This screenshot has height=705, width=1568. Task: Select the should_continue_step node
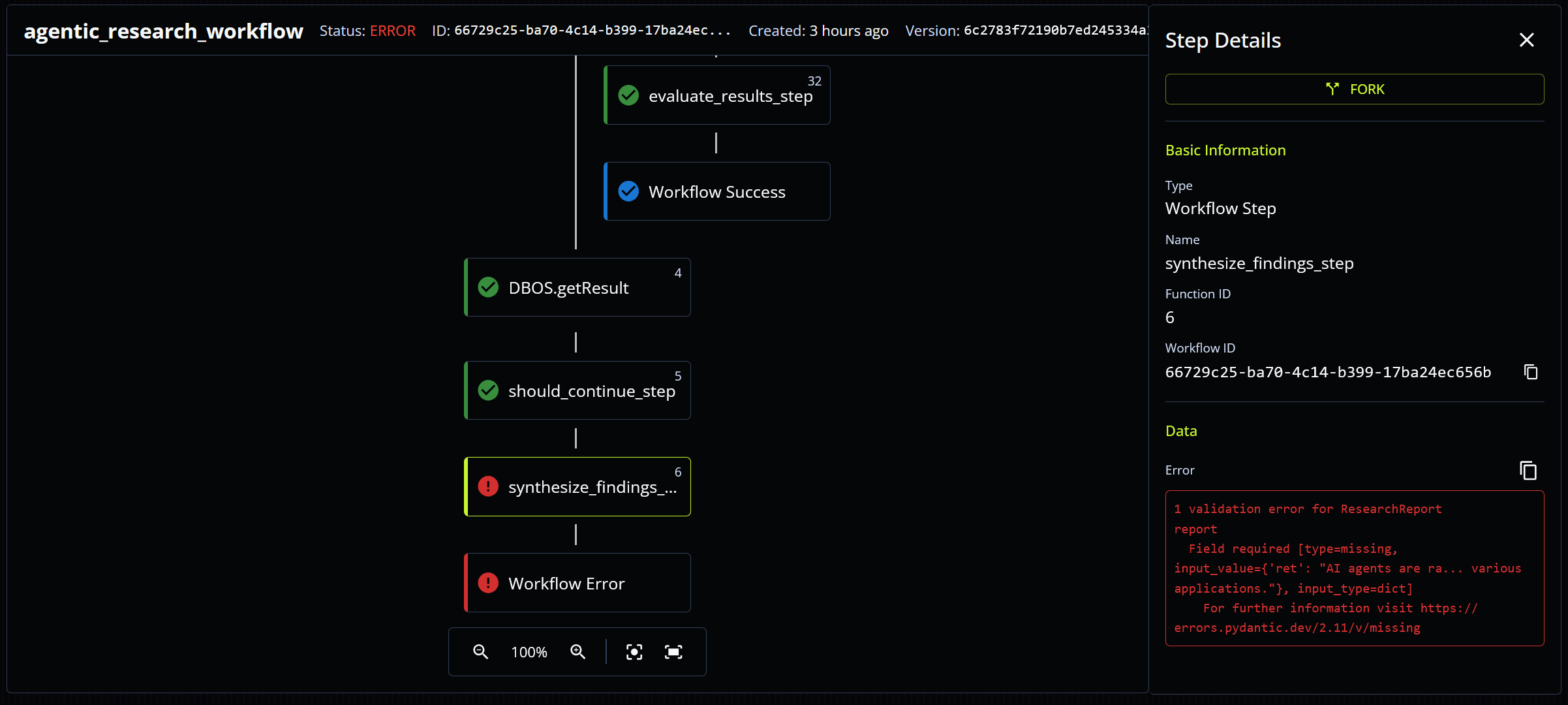pyautogui.click(x=577, y=390)
